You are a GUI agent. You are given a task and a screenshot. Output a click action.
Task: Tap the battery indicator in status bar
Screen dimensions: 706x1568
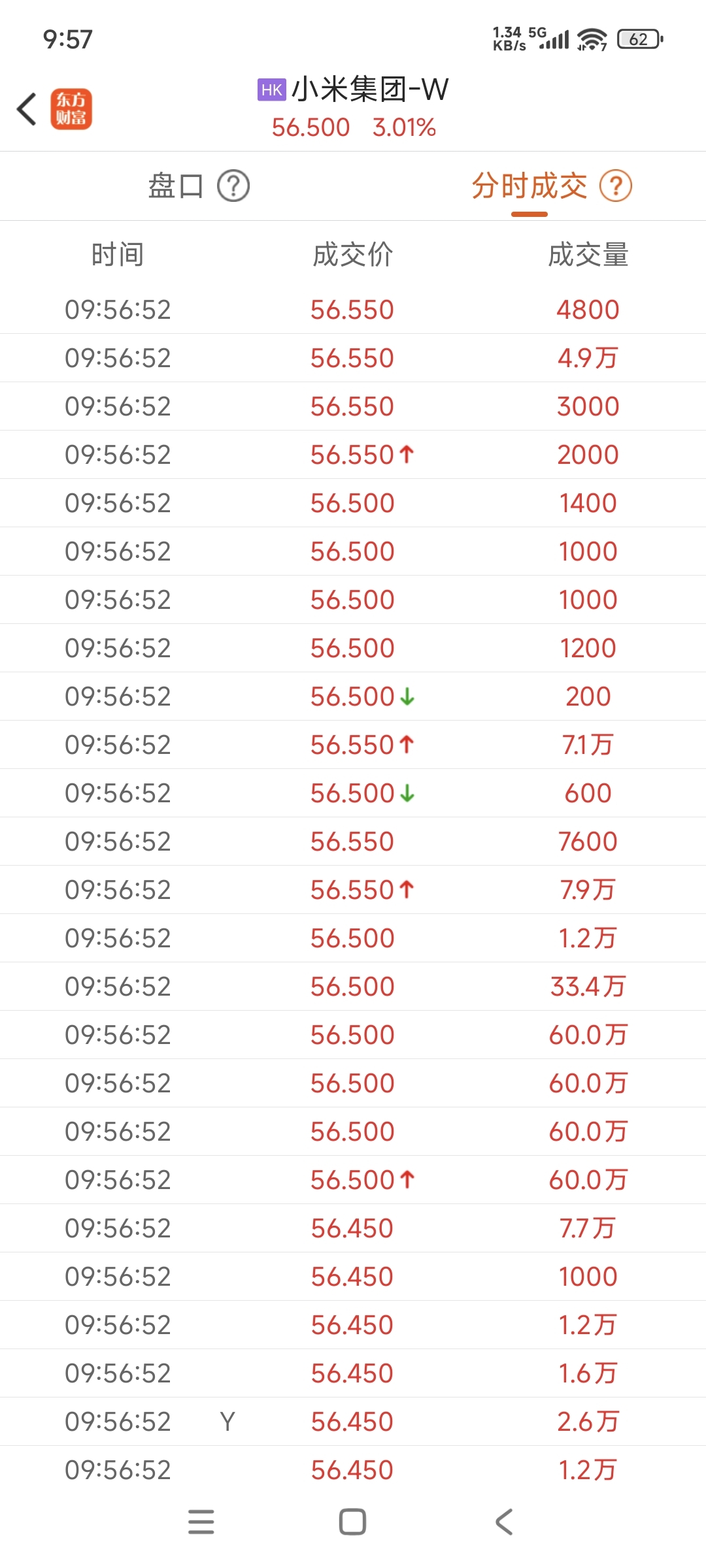coord(640,39)
